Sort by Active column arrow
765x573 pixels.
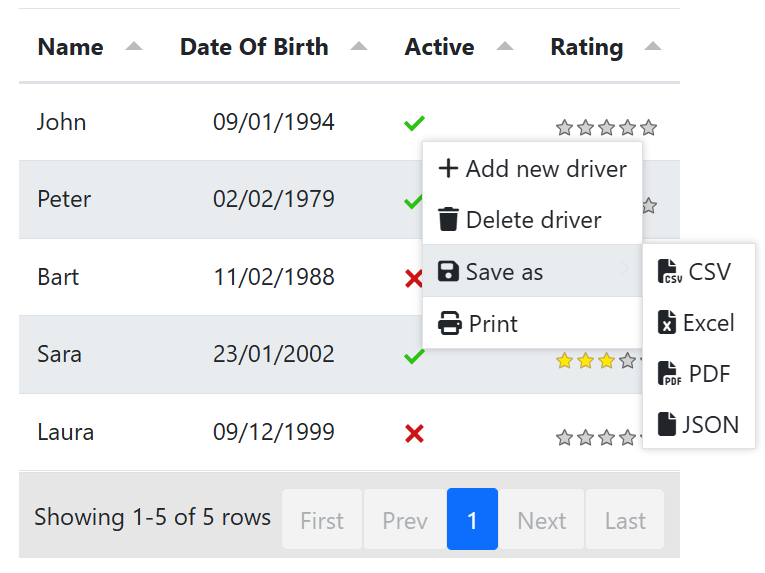point(505,47)
